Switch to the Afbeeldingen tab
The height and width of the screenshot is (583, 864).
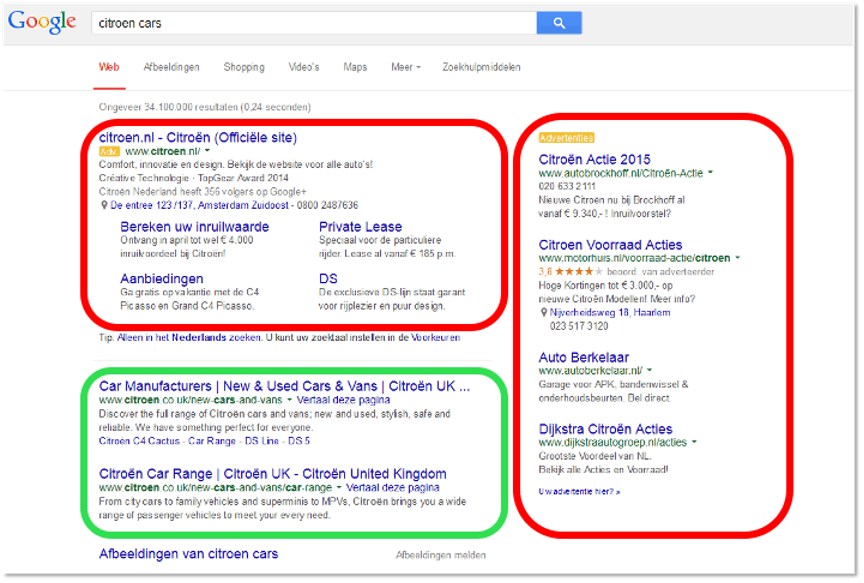point(171,67)
